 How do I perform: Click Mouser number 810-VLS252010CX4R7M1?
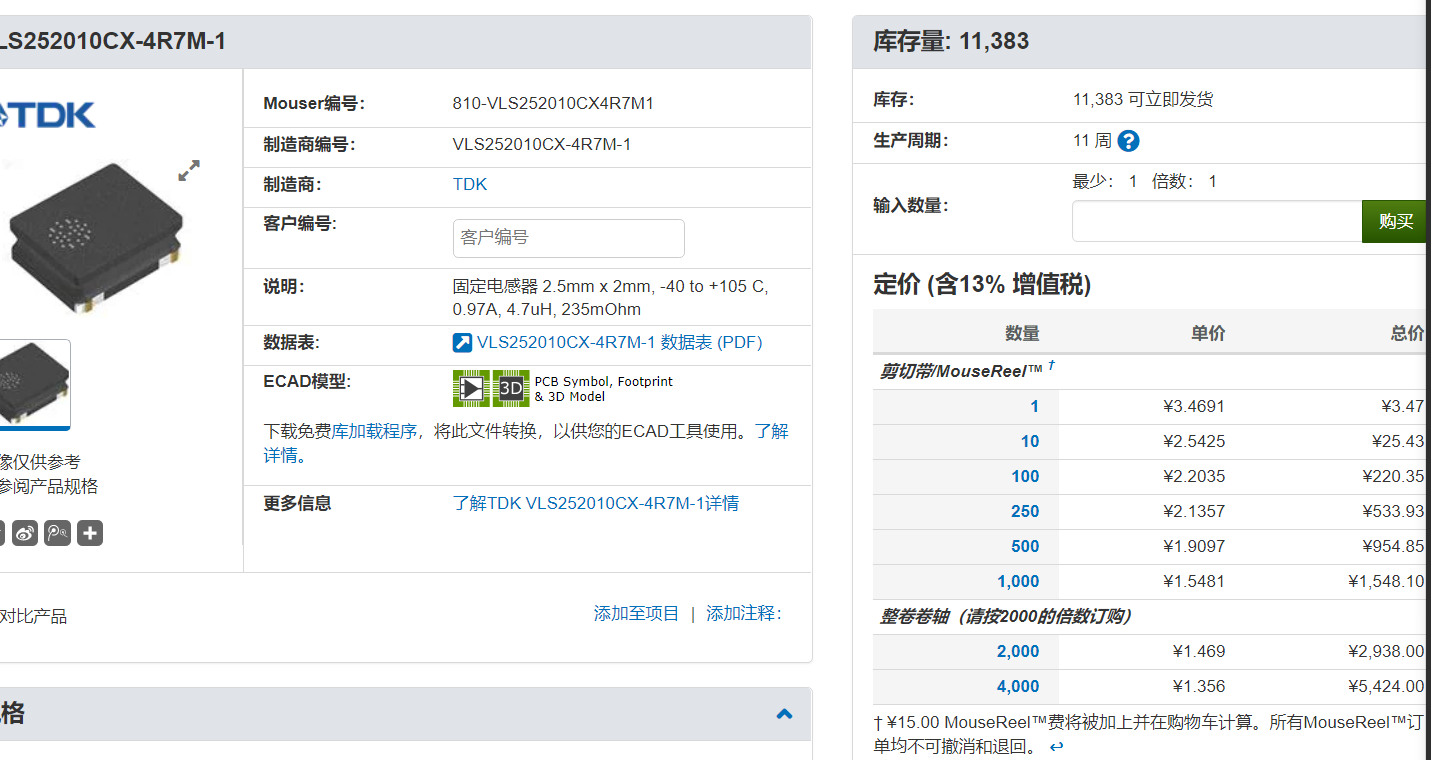(553, 103)
